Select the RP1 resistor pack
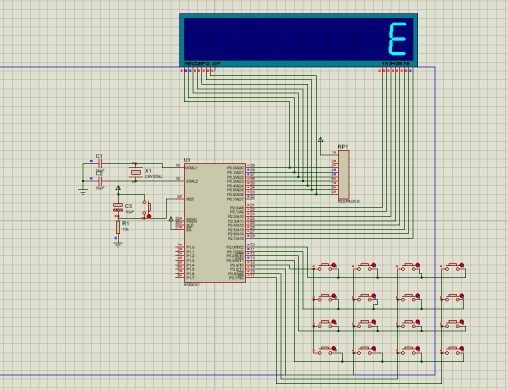Viewport: 508px width, 390px height. (344, 174)
